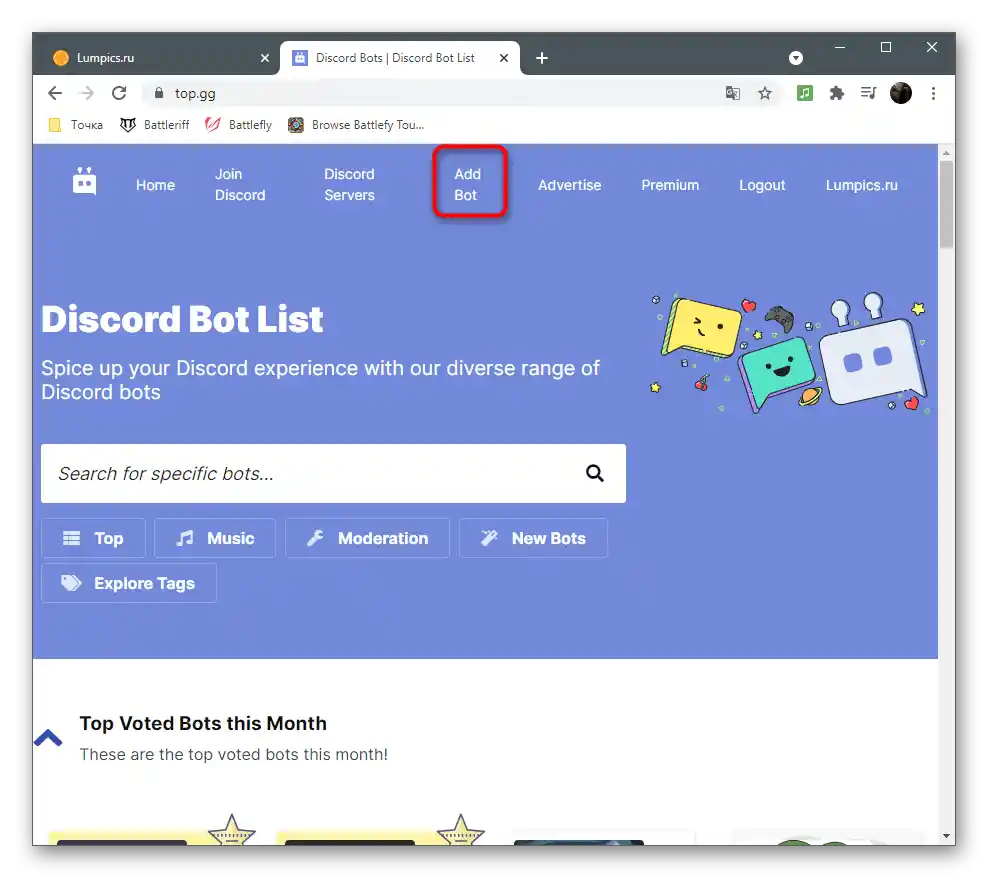Image resolution: width=988 pixels, height=878 pixels.
Task: Open the Premium nav link
Action: pyautogui.click(x=670, y=185)
